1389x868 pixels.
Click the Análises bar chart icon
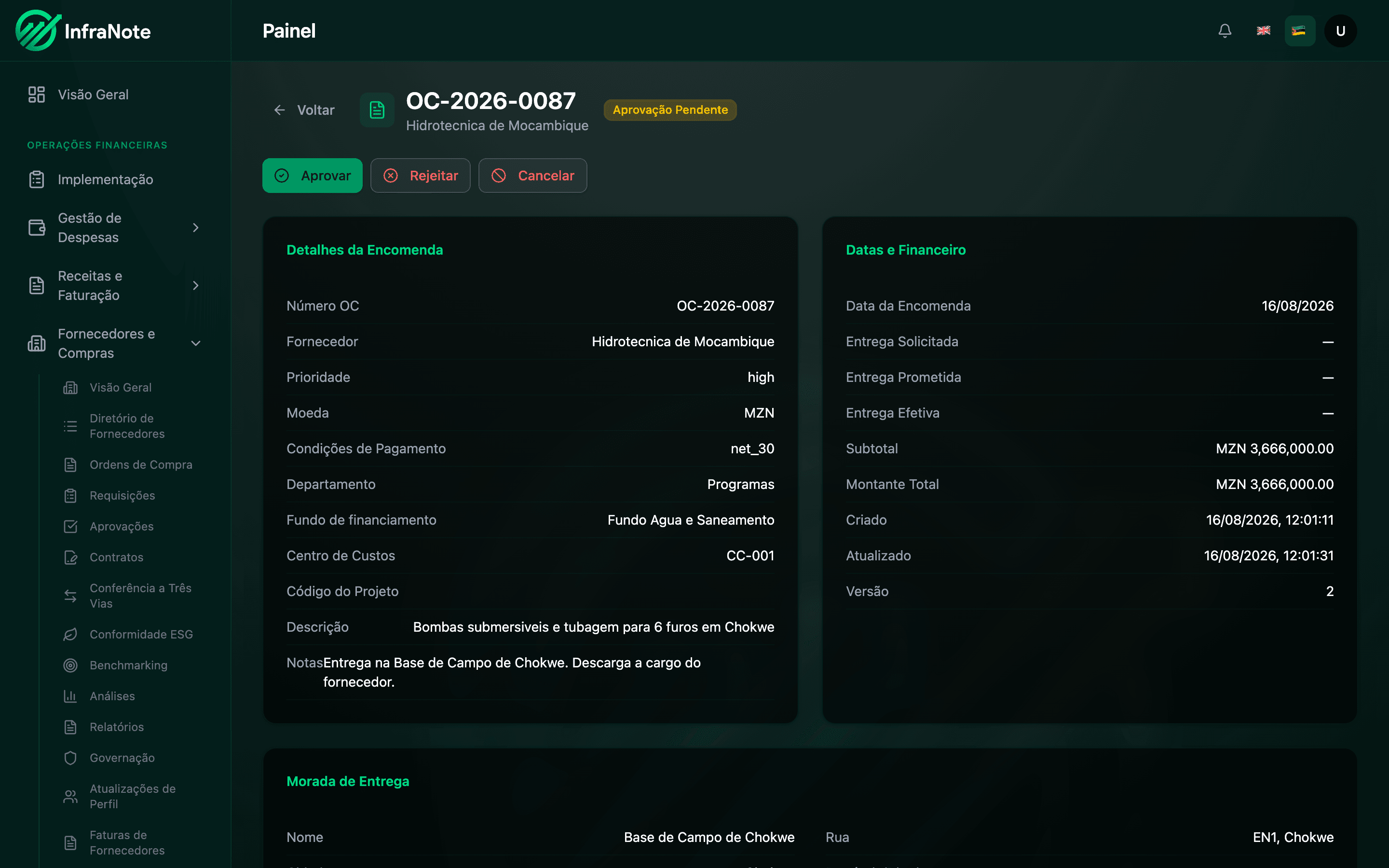click(x=70, y=696)
